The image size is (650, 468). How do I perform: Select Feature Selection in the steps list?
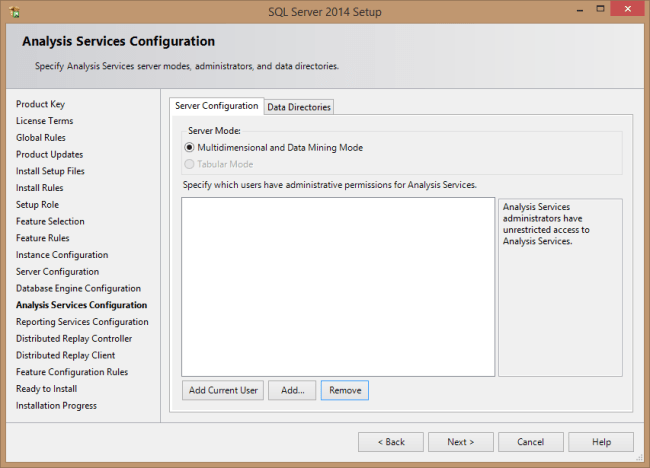(50, 221)
